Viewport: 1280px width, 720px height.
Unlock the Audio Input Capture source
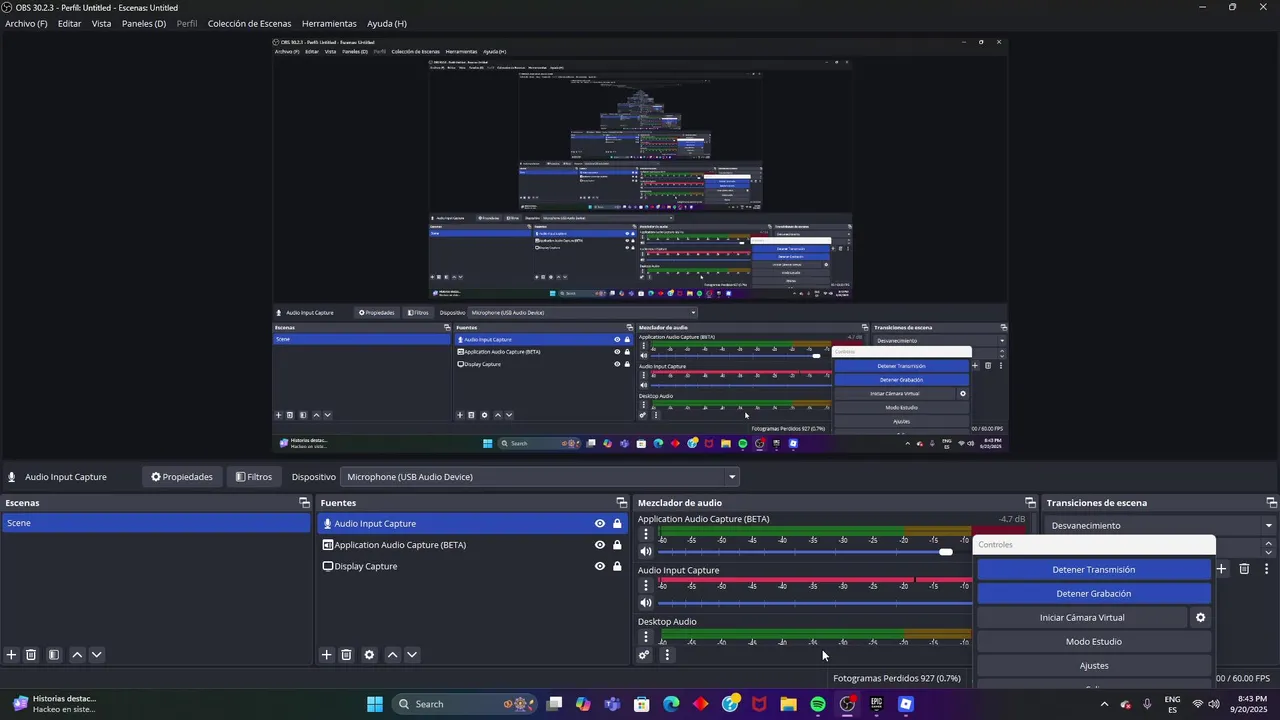(x=617, y=524)
